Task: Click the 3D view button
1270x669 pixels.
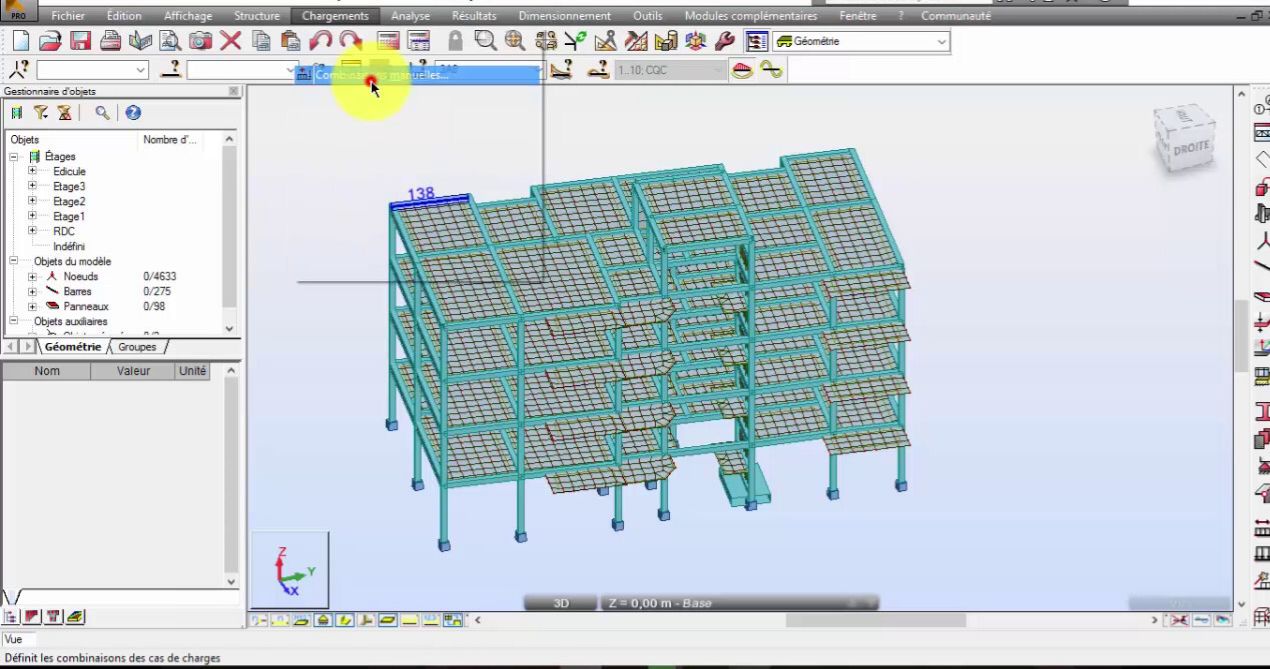Action: (x=561, y=603)
